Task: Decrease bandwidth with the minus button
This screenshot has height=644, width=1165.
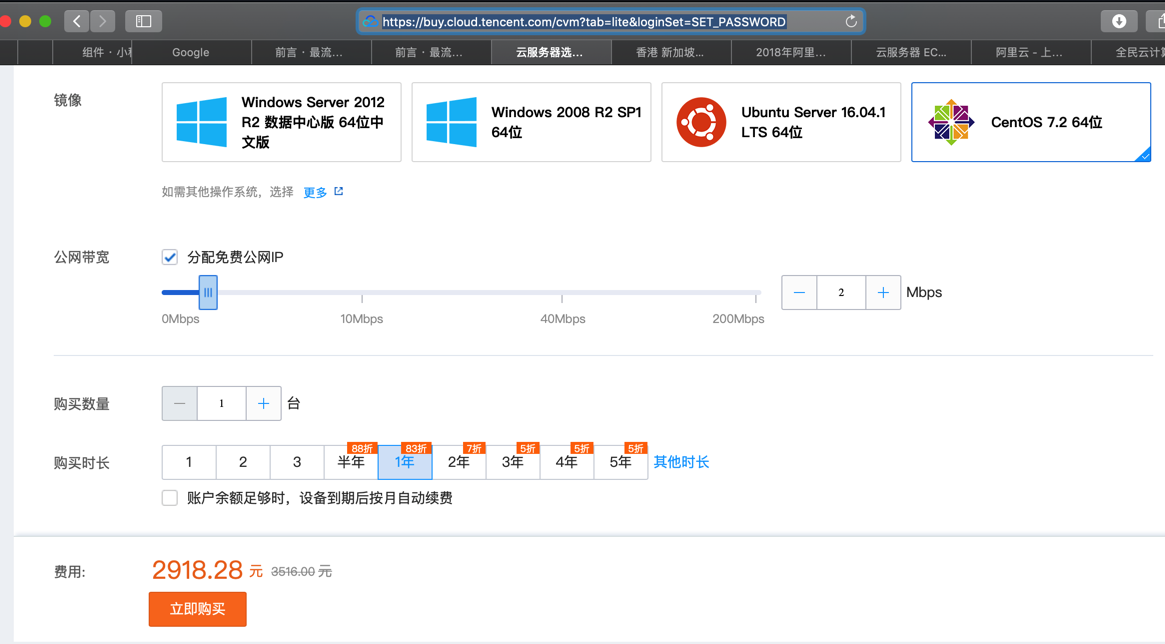Action: (799, 293)
